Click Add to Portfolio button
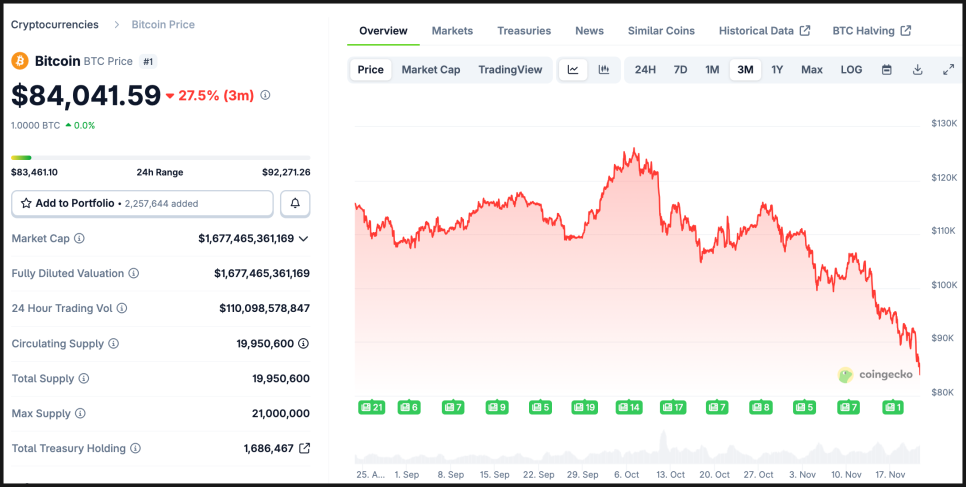The height and width of the screenshot is (487, 966). [x=142, y=203]
